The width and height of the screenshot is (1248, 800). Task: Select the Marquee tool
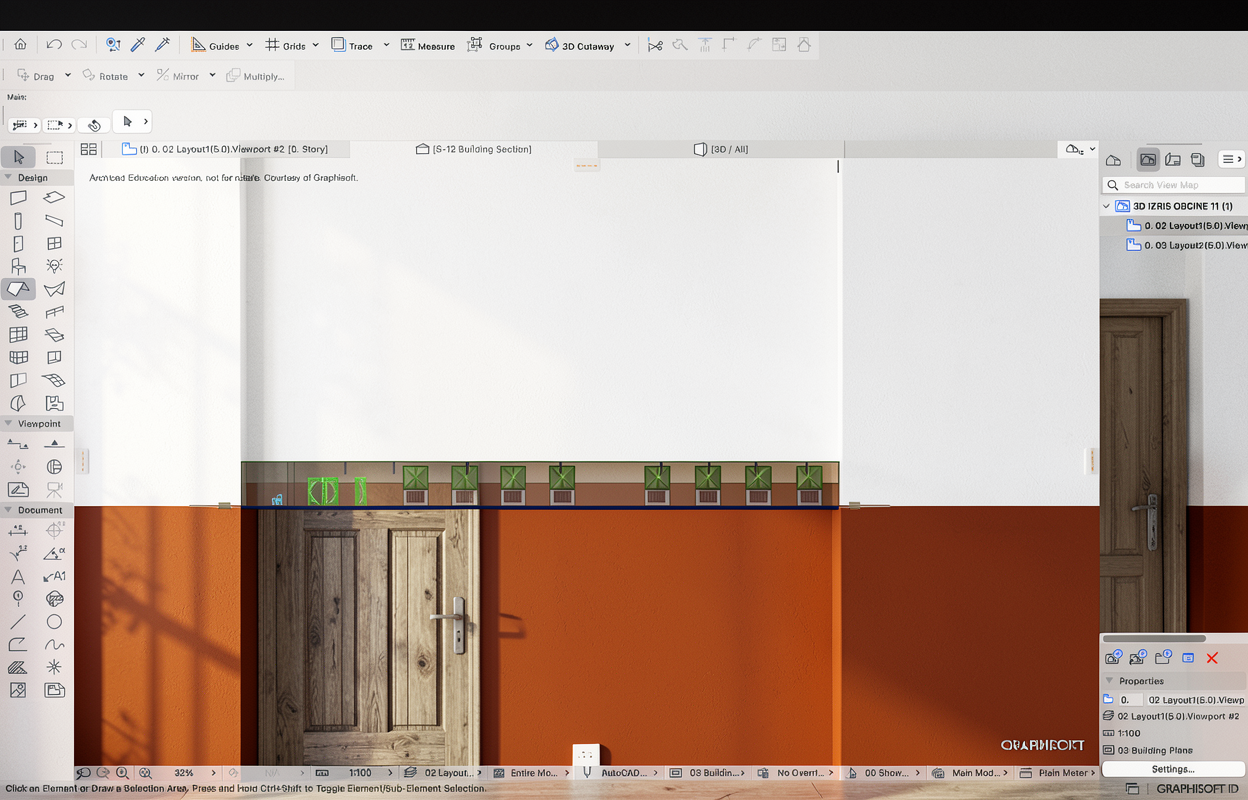coord(55,157)
